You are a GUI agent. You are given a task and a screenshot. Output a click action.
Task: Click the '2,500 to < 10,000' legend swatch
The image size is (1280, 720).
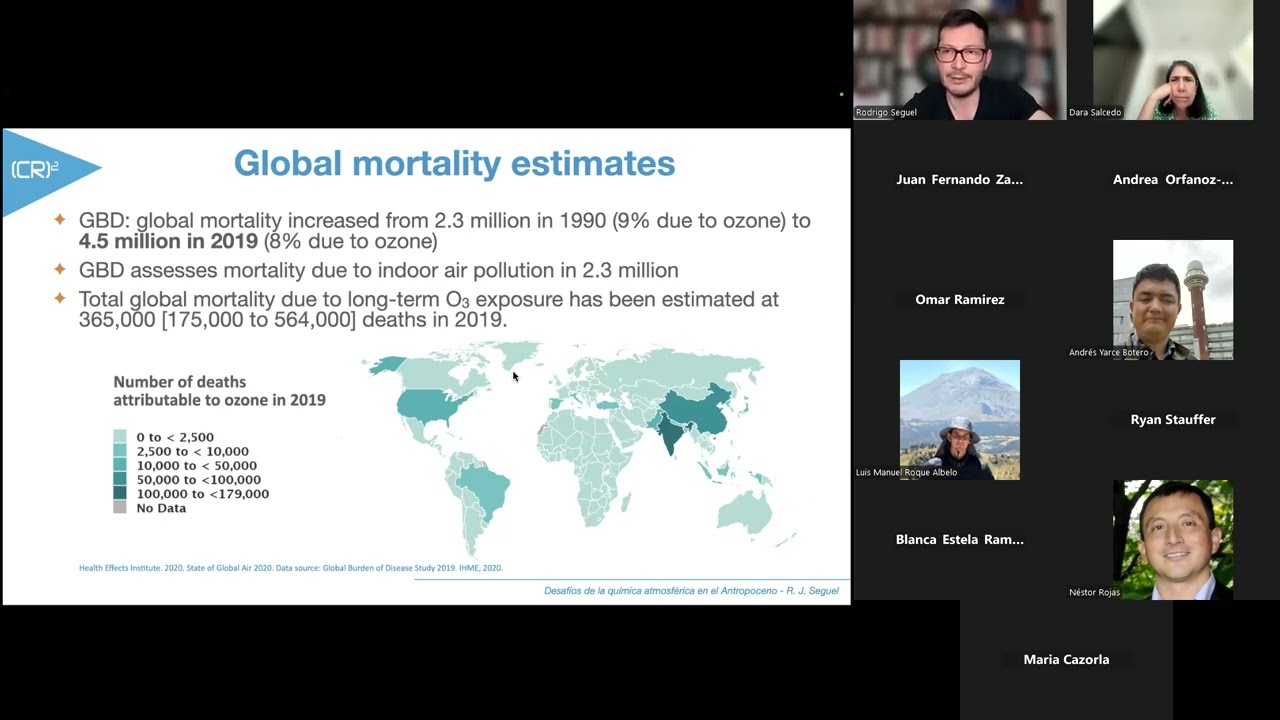(x=120, y=451)
